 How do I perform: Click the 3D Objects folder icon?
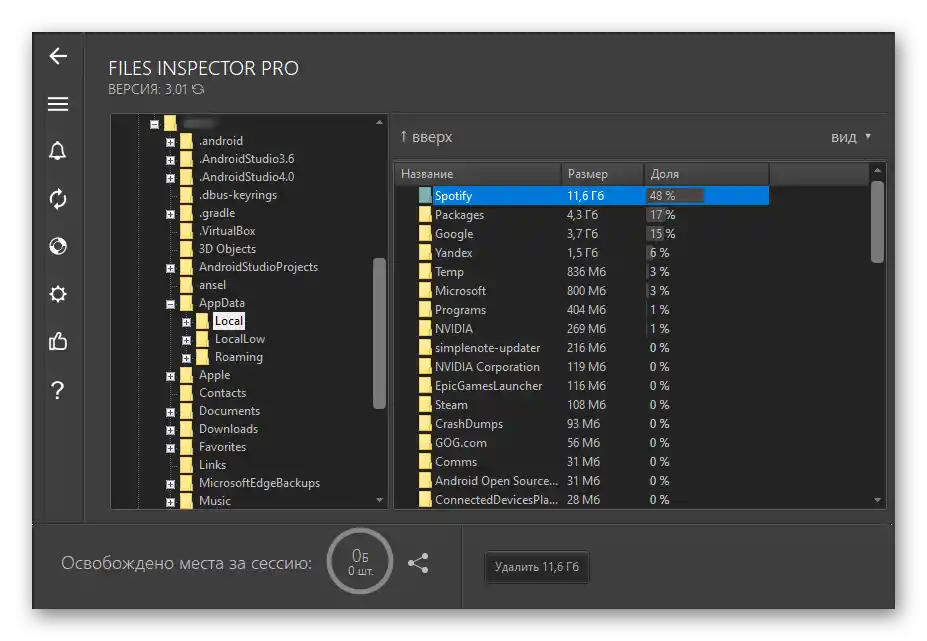(186, 249)
